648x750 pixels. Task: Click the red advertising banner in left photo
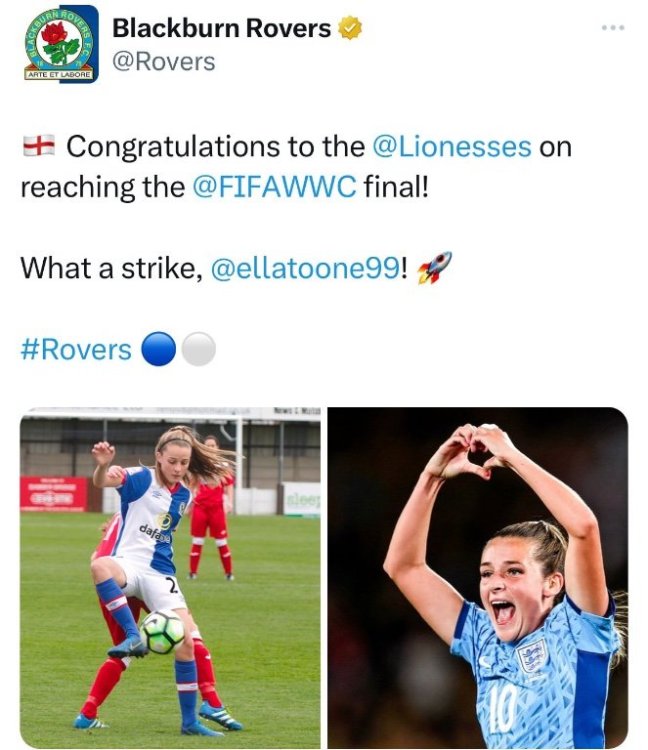(x=53, y=493)
